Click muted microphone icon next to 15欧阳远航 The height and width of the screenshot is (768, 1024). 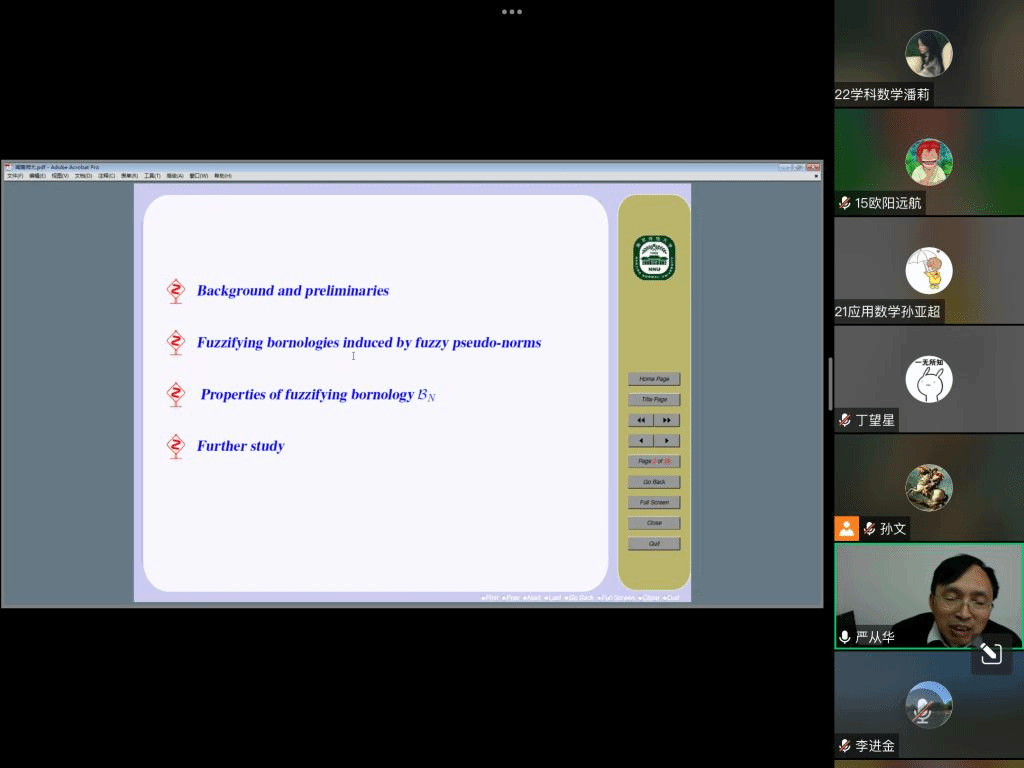click(845, 203)
